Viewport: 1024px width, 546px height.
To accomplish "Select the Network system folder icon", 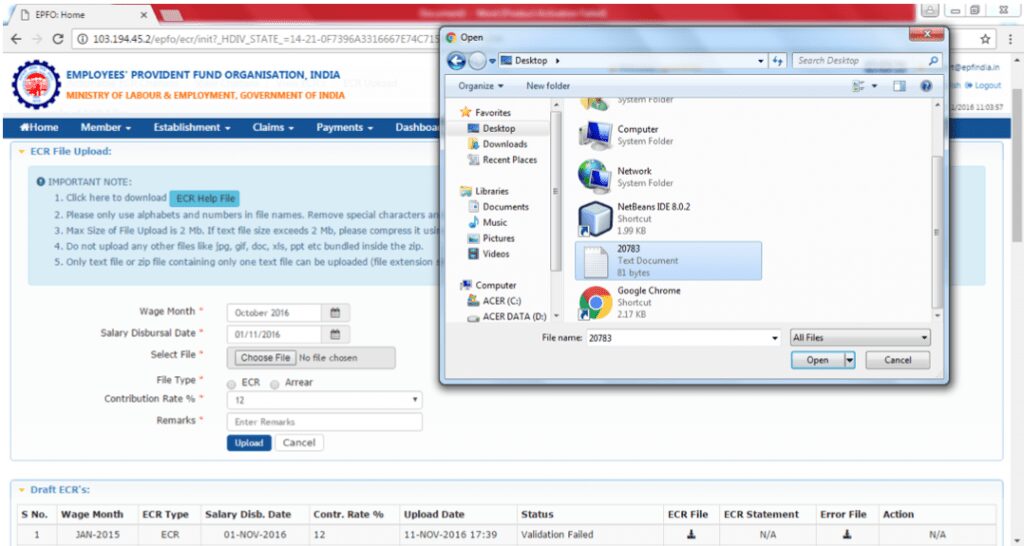I will coord(594,176).
